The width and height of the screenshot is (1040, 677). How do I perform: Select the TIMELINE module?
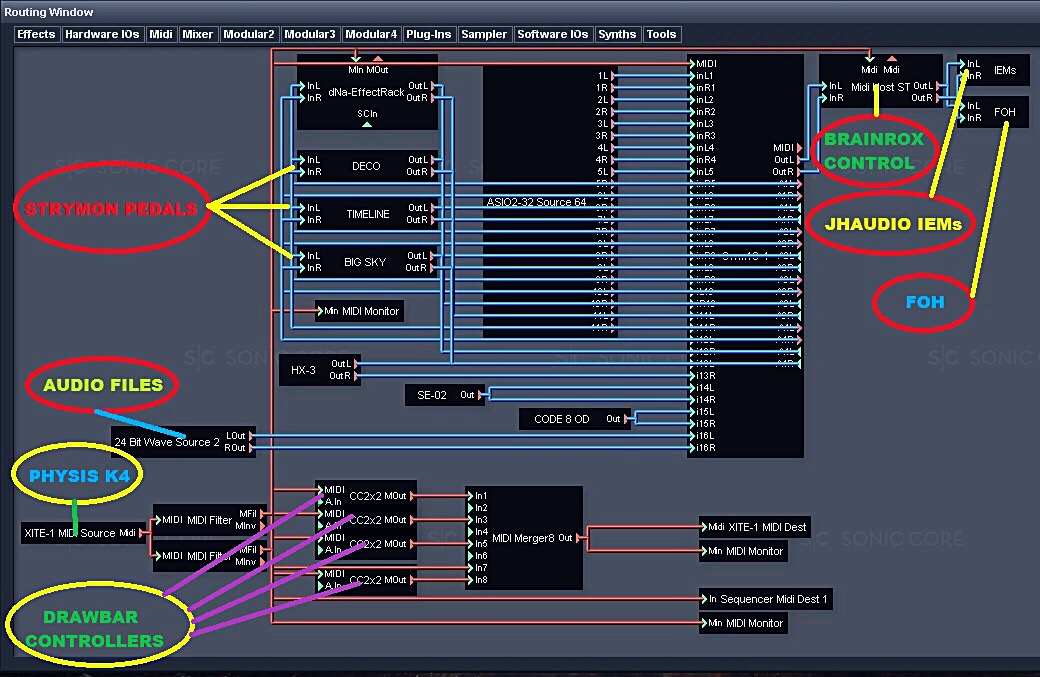click(x=367, y=214)
